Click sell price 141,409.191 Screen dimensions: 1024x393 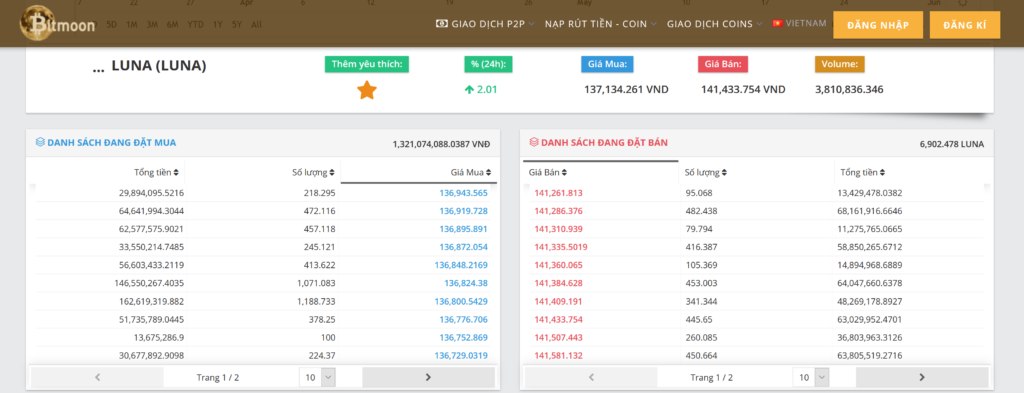tap(558, 302)
